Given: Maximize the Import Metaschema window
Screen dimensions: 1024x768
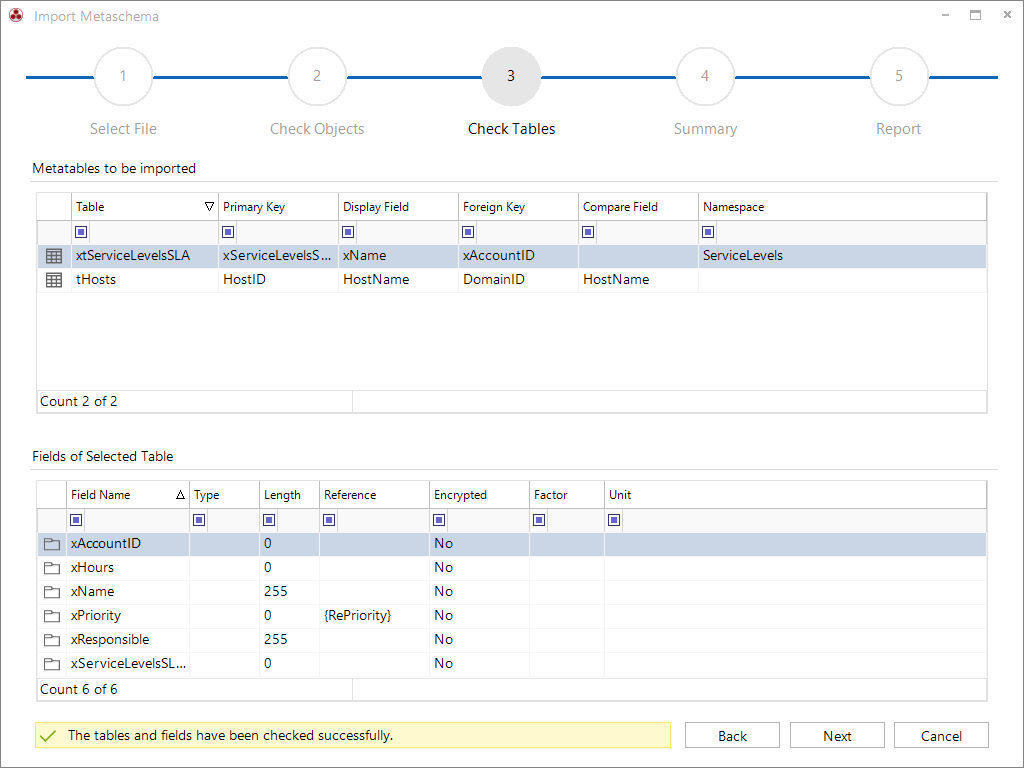Looking at the screenshot, I should click(976, 15).
